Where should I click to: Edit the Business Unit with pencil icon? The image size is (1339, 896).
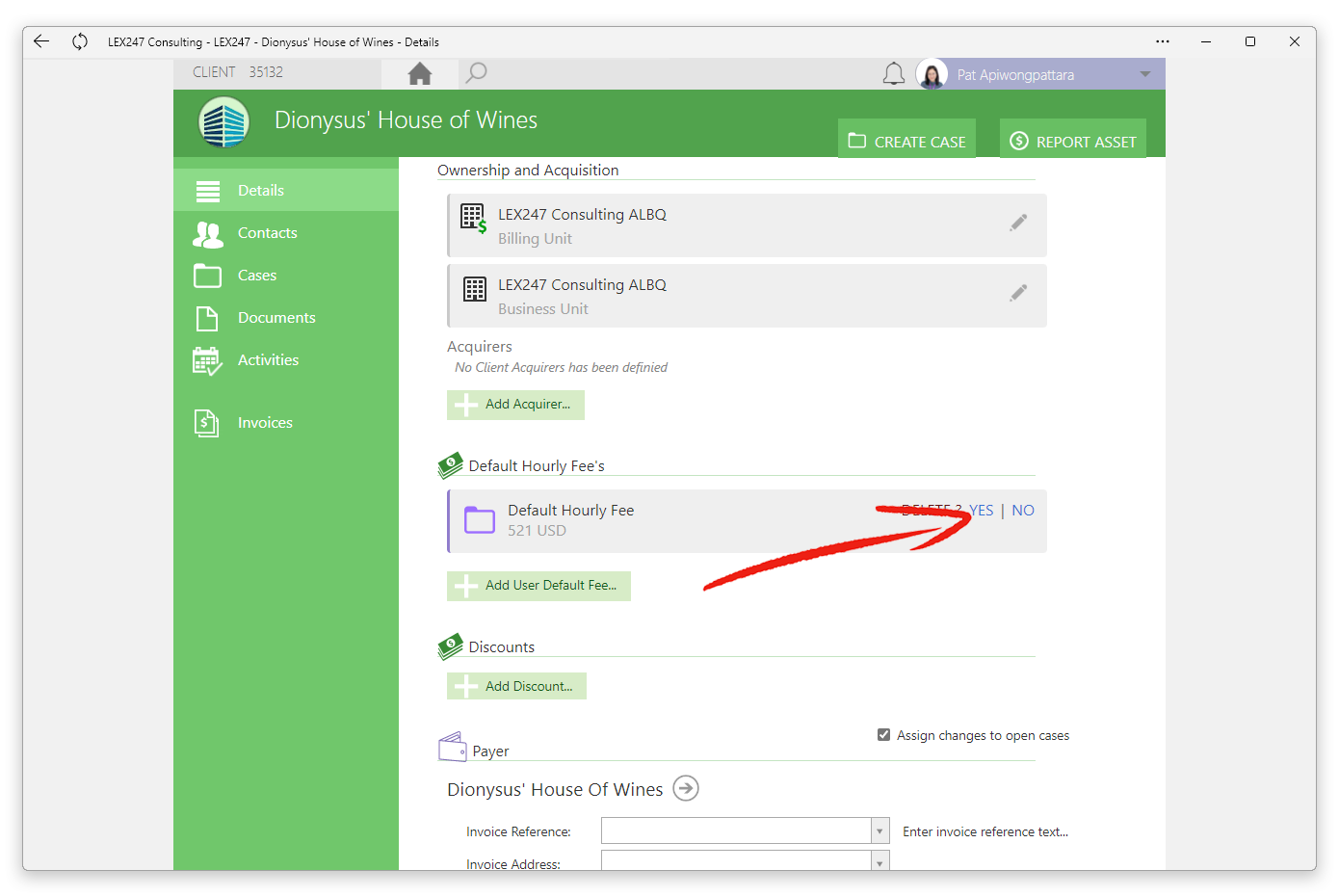pyautogui.click(x=1018, y=293)
